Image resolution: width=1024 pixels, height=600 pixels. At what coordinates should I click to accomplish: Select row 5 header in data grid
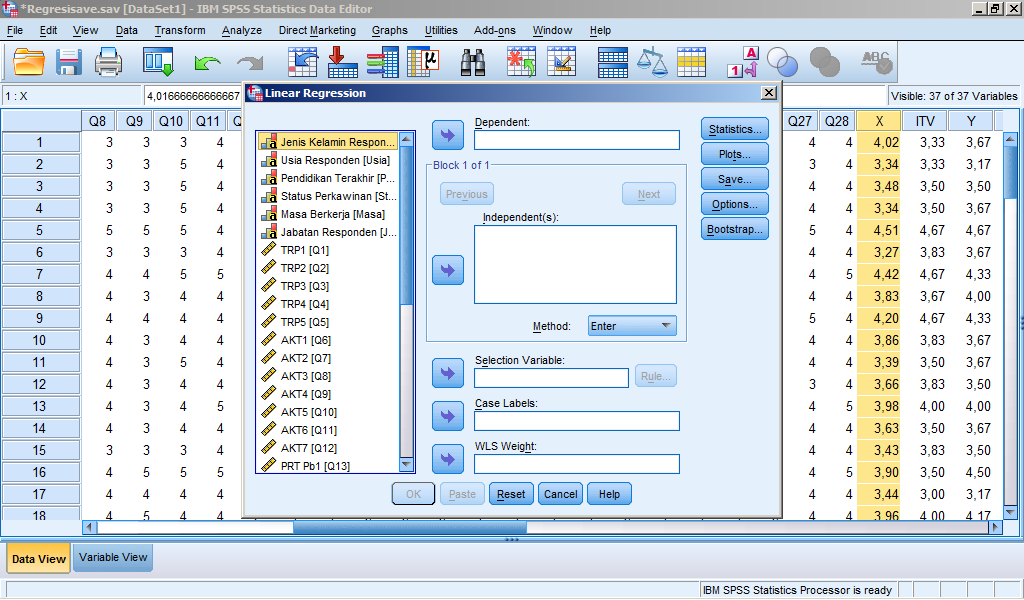pyautogui.click(x=40, y=230)
